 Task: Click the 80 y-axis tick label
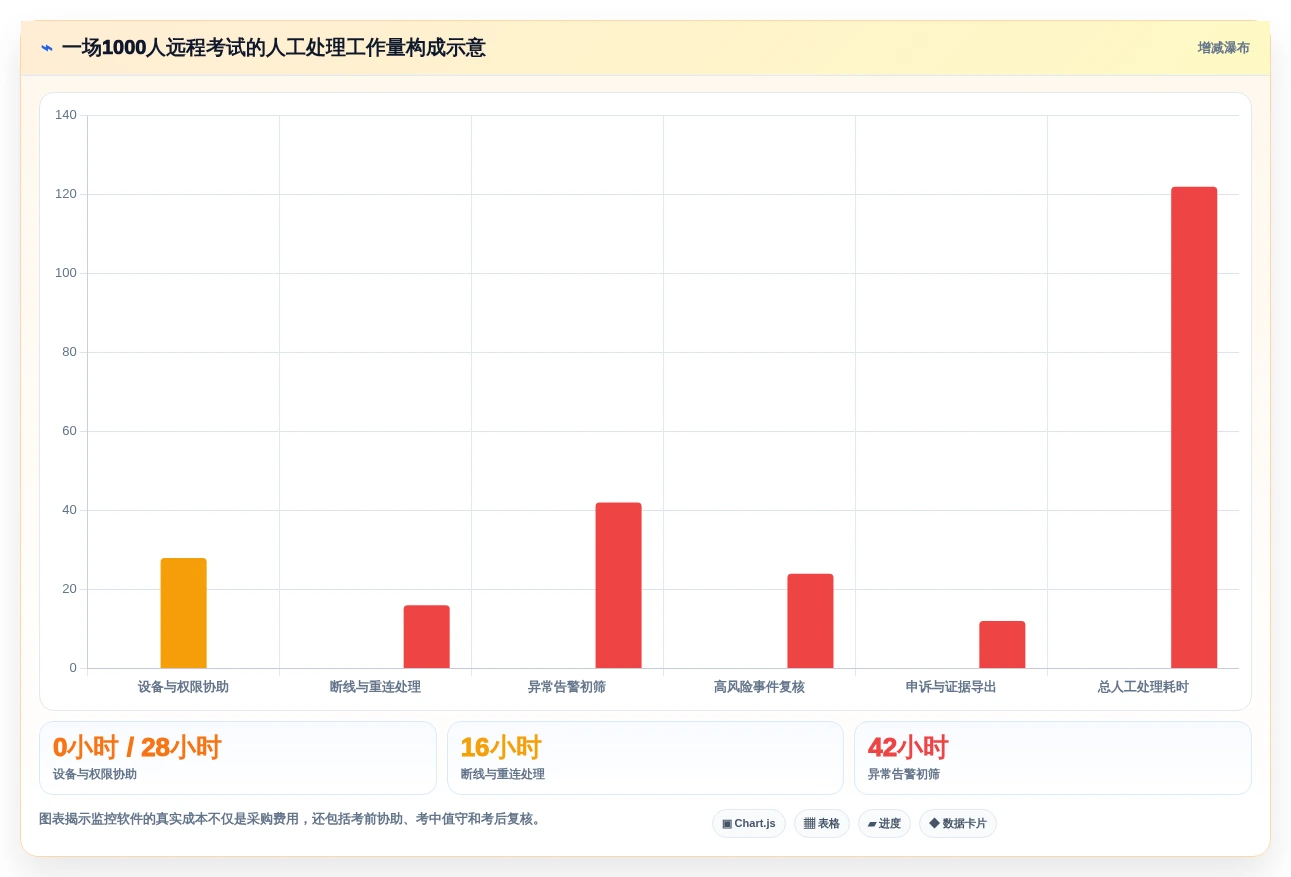tap(69, 352)
